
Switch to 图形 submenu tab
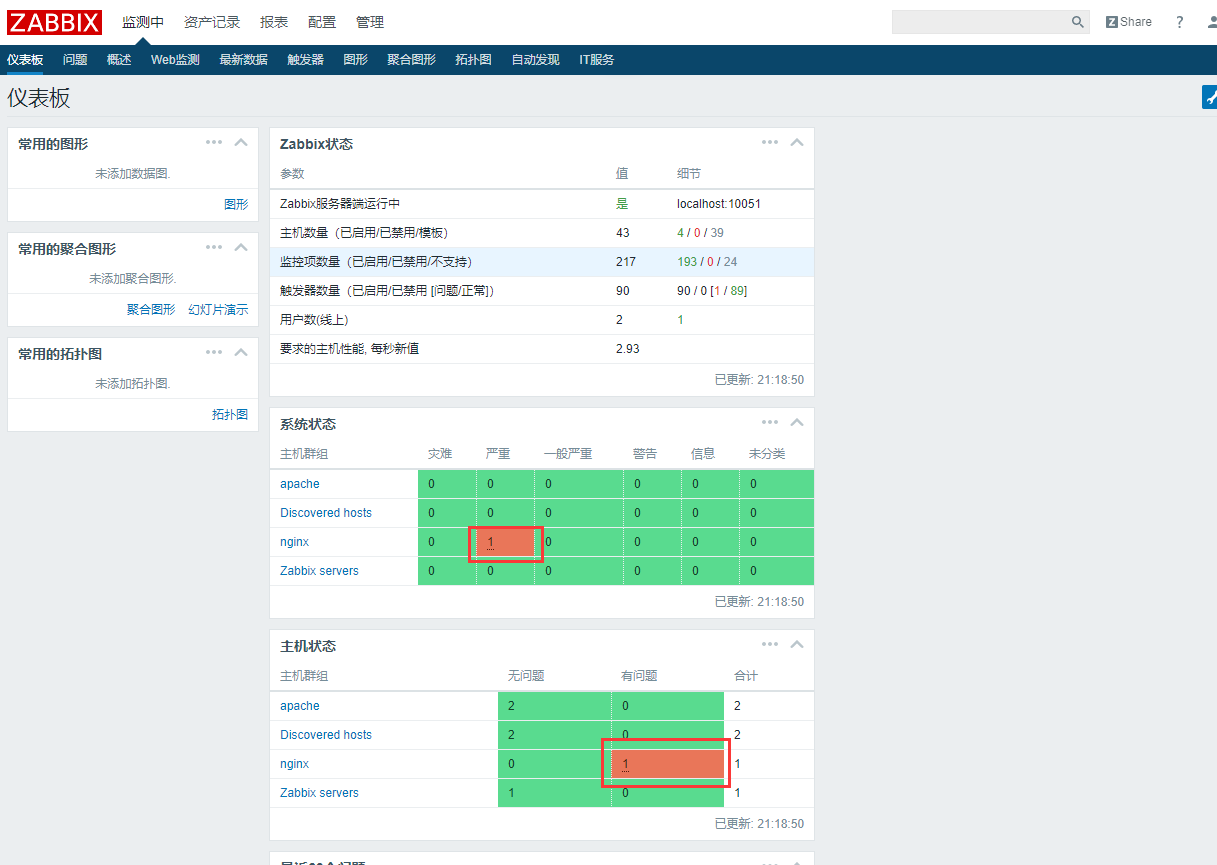point(355,60)
